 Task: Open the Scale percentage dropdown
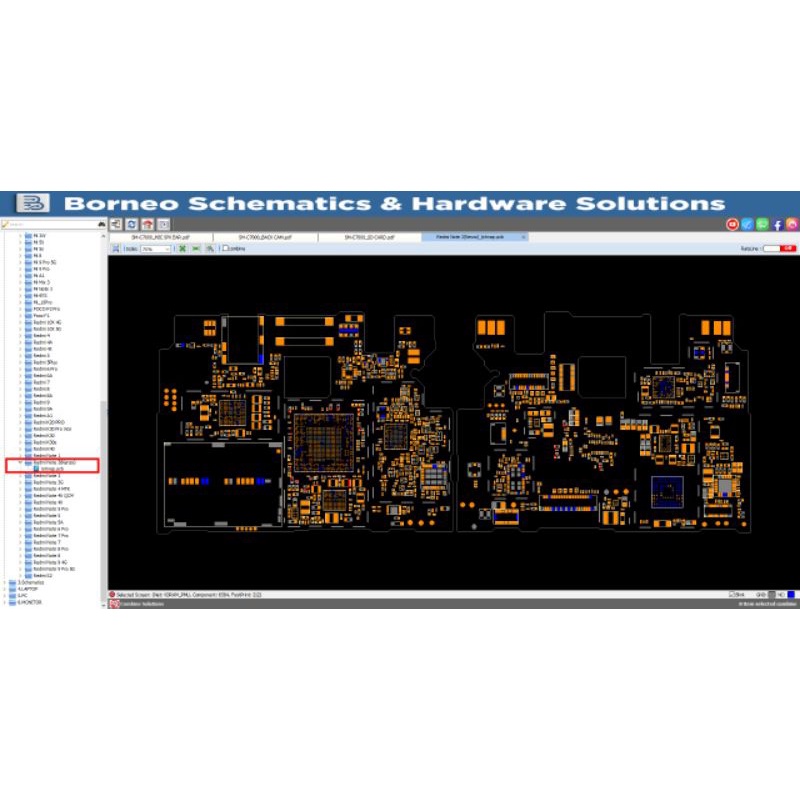point(156,249)
